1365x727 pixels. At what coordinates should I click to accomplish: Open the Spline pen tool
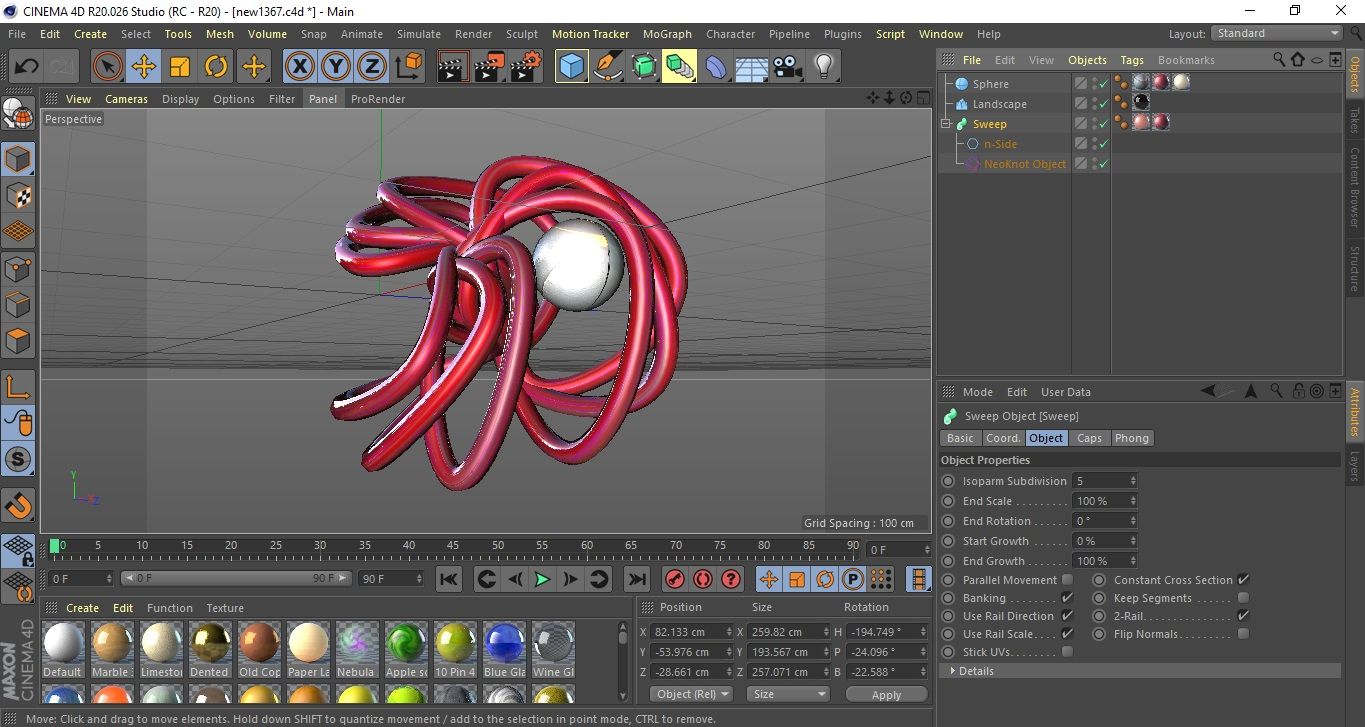(607, 67)
